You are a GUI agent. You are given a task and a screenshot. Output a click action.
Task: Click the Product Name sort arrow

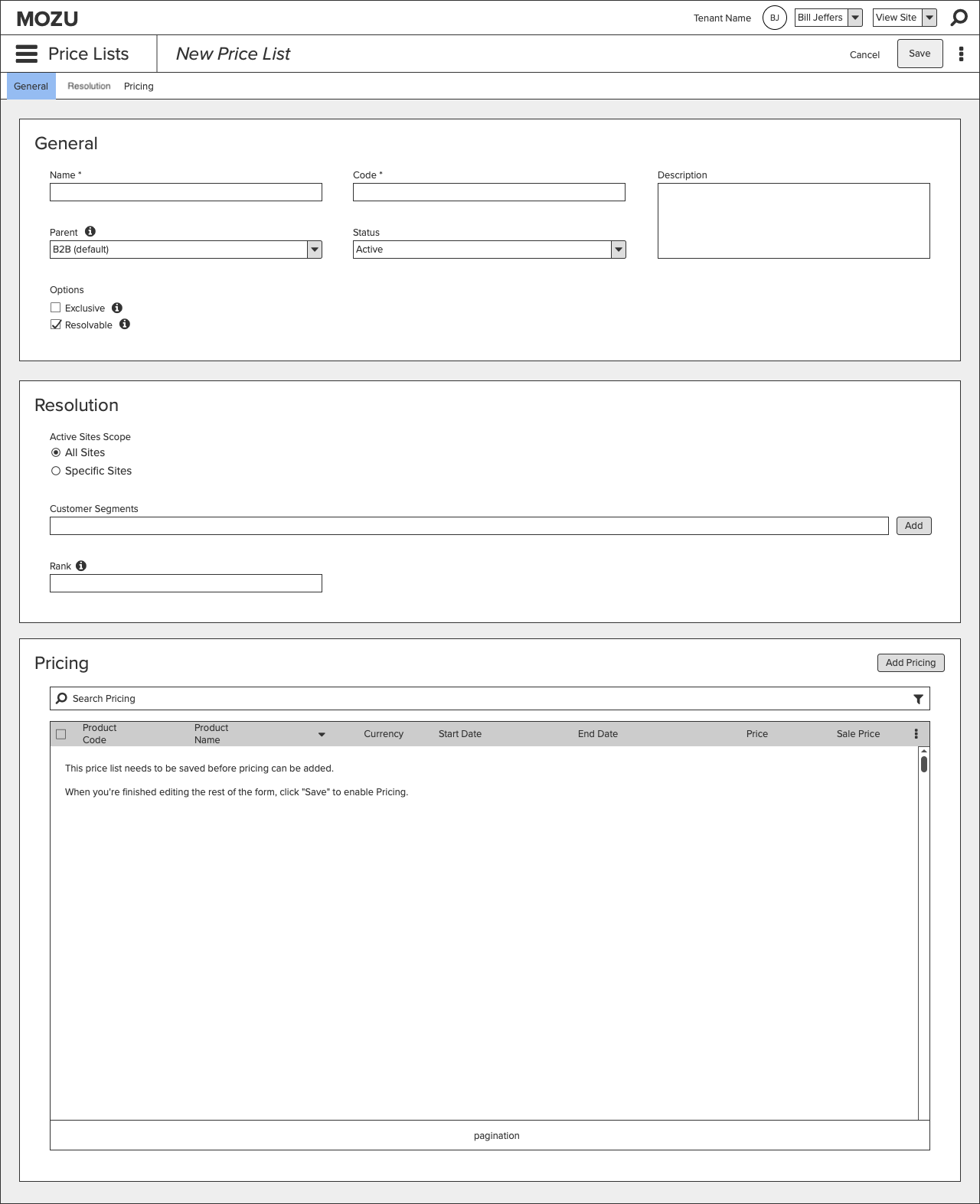(x=322, y=734)
